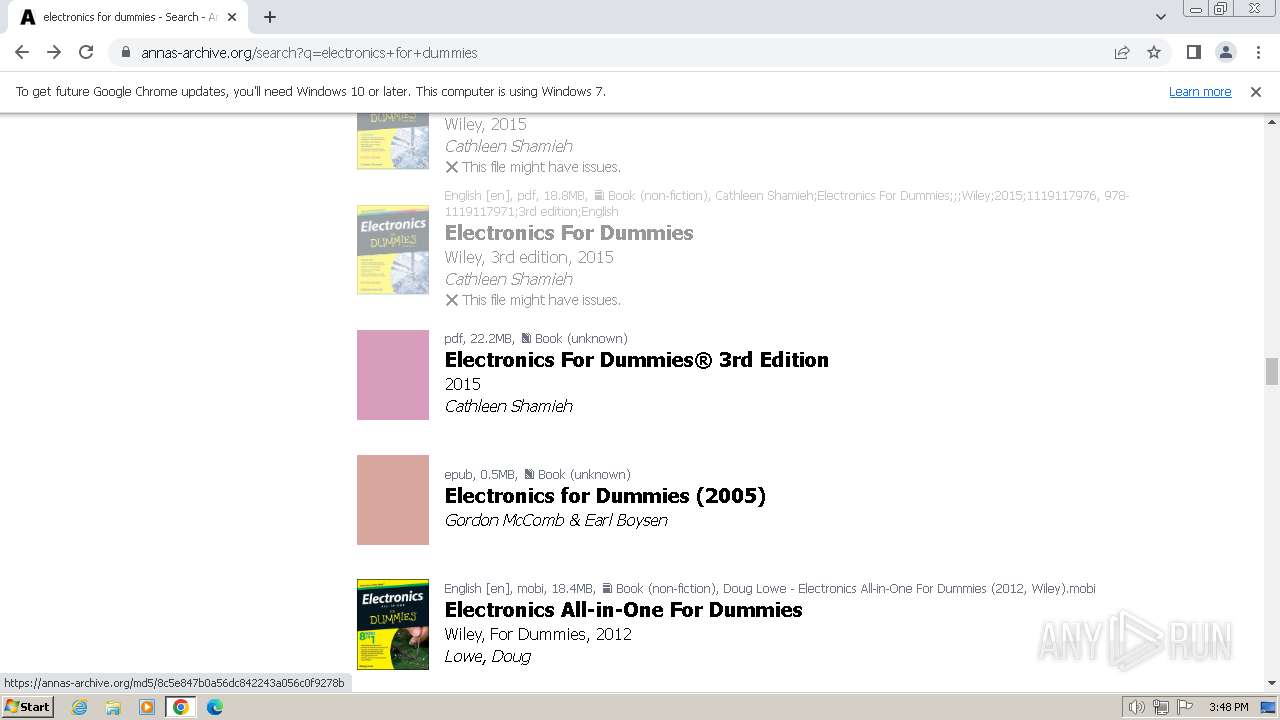Viewport: 1280px width, 720px height.
Task: Click scrollbar up arrow
Action: click(x=1271, y=121)
